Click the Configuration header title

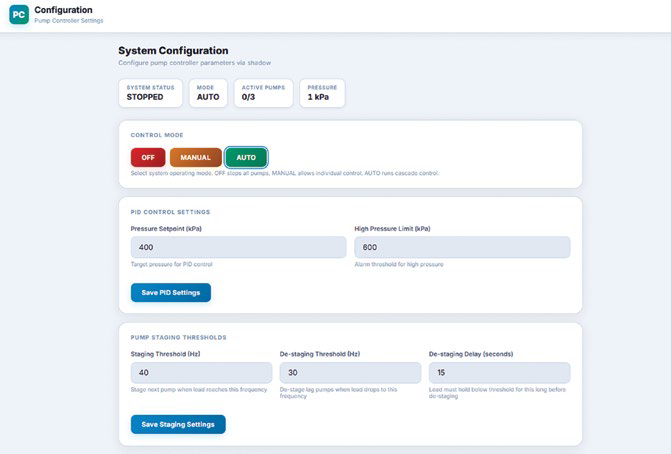click(63, 10)
